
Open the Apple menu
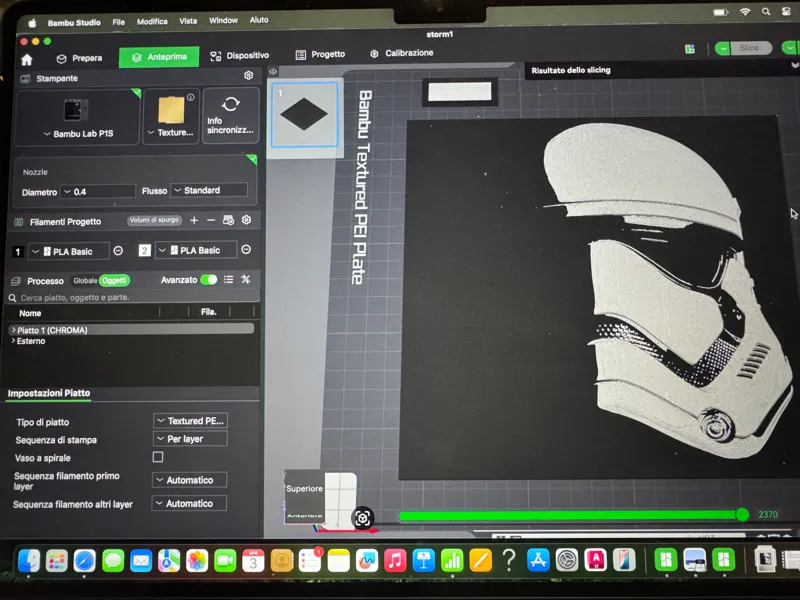(x=32, y=23)
